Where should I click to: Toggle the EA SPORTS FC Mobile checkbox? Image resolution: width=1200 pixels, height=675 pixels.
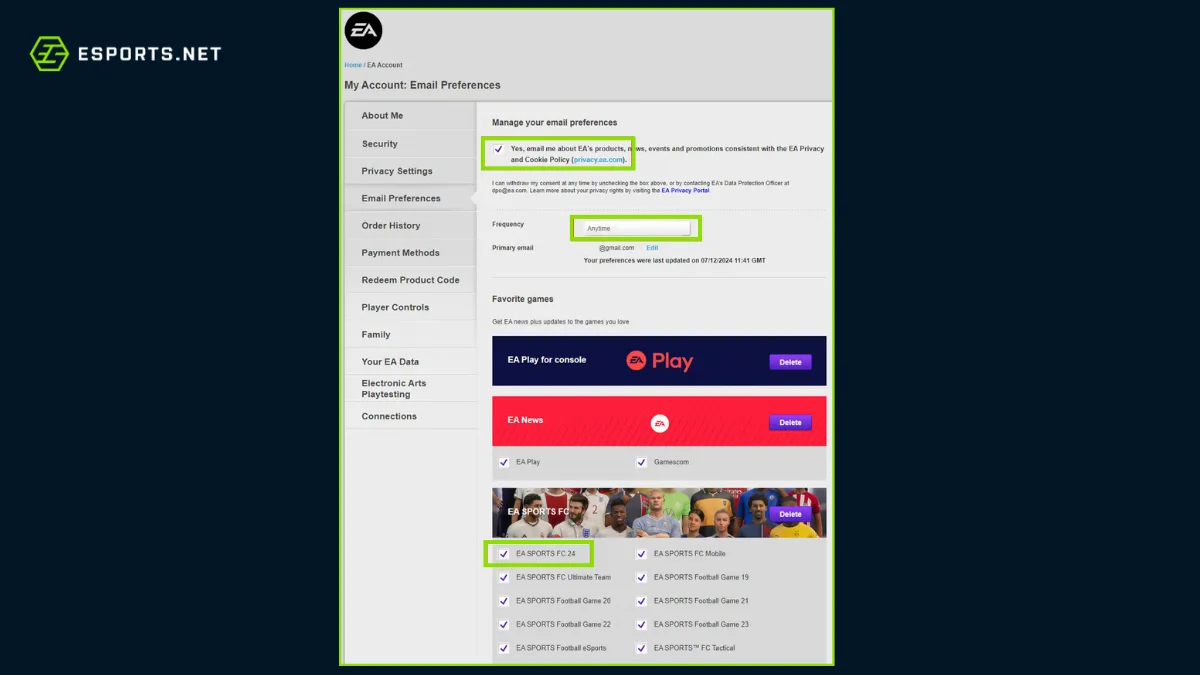[x=641, y=554]
